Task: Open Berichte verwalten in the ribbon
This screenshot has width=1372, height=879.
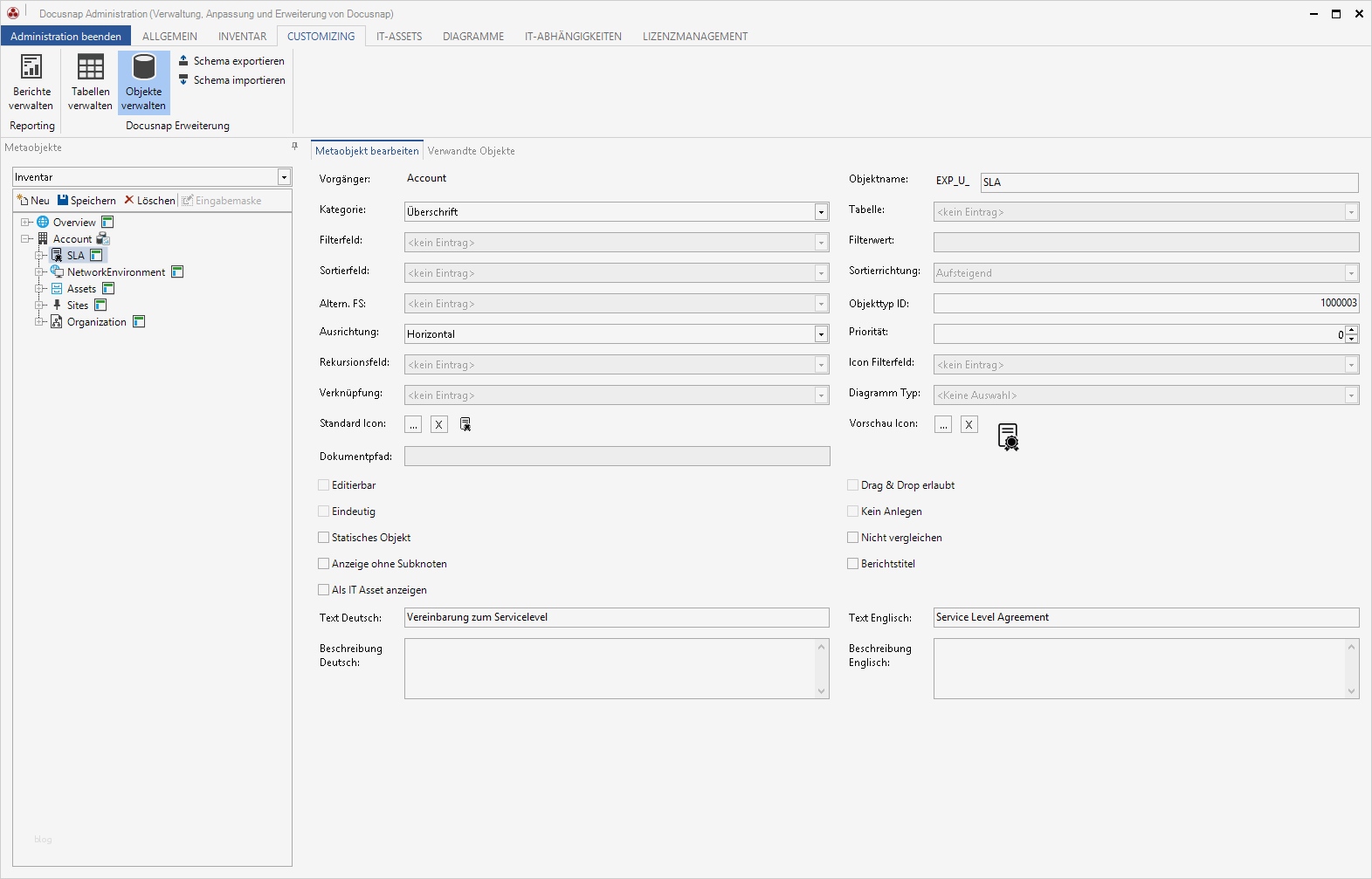Action: pos(31,82)
